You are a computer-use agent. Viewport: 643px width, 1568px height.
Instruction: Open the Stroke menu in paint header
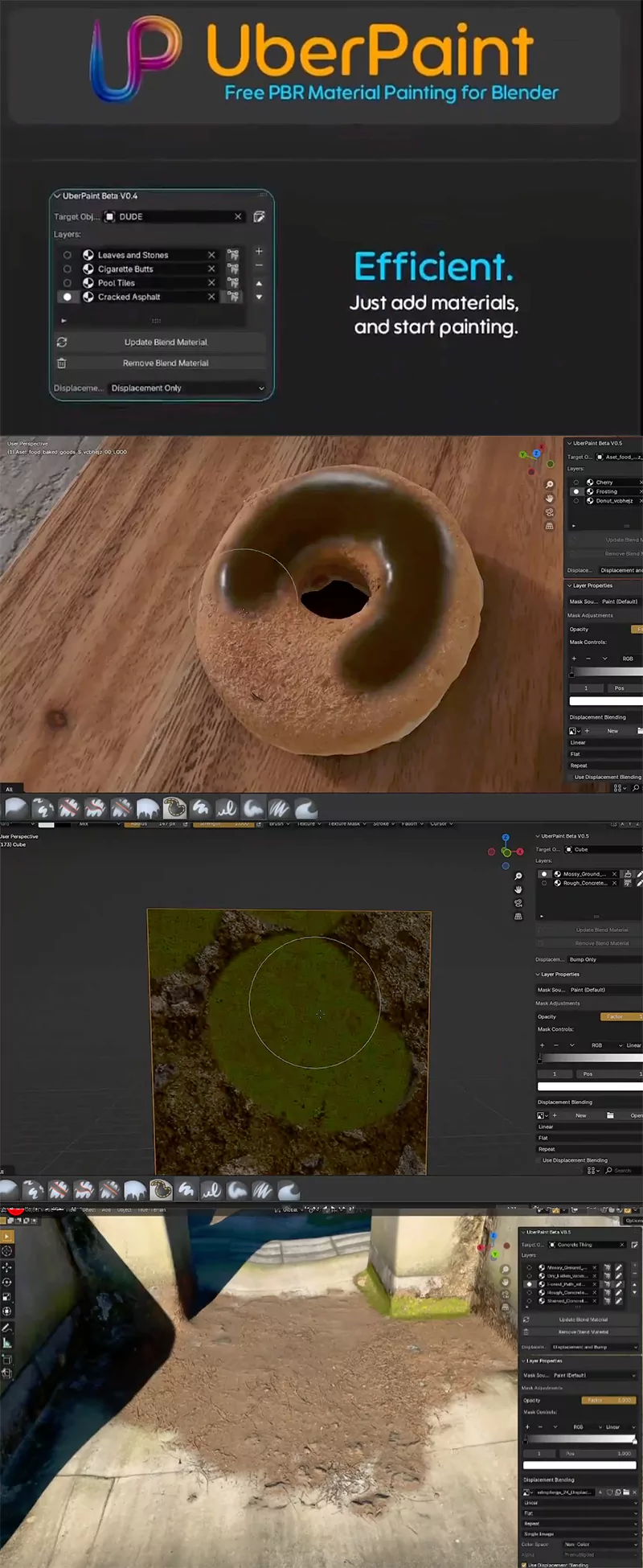[383, 823]
